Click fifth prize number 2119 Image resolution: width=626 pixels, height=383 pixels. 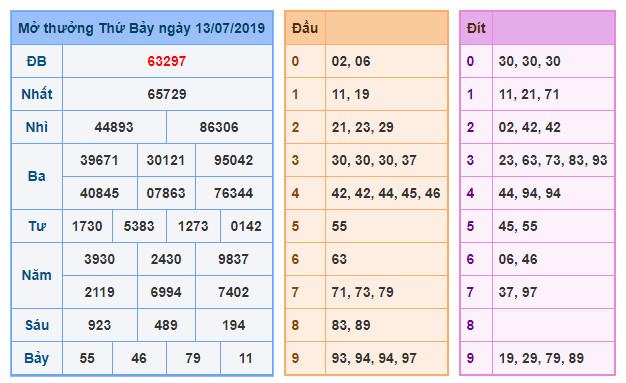click(x=99, y=292)
